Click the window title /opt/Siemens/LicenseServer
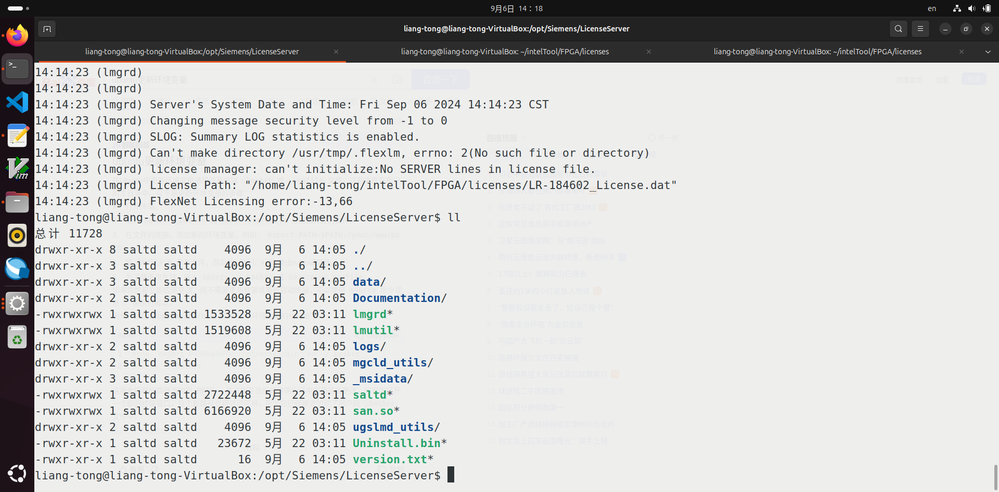 click(x=517, y=29)
